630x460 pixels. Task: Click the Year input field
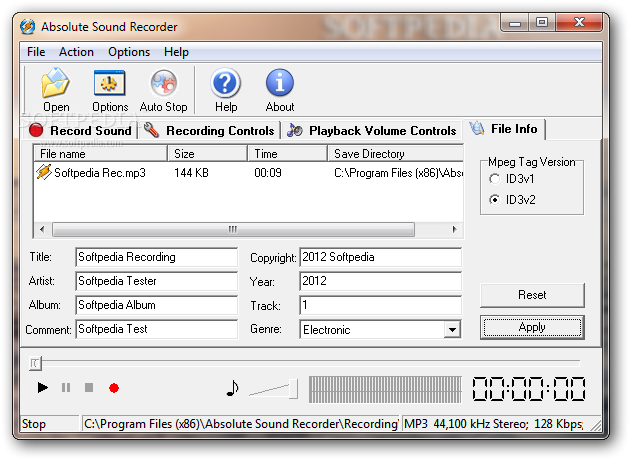[x=380, y=281]
